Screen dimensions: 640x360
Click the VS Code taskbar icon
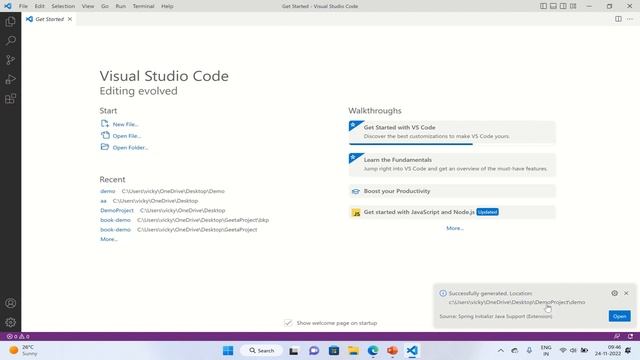point(412,351)
